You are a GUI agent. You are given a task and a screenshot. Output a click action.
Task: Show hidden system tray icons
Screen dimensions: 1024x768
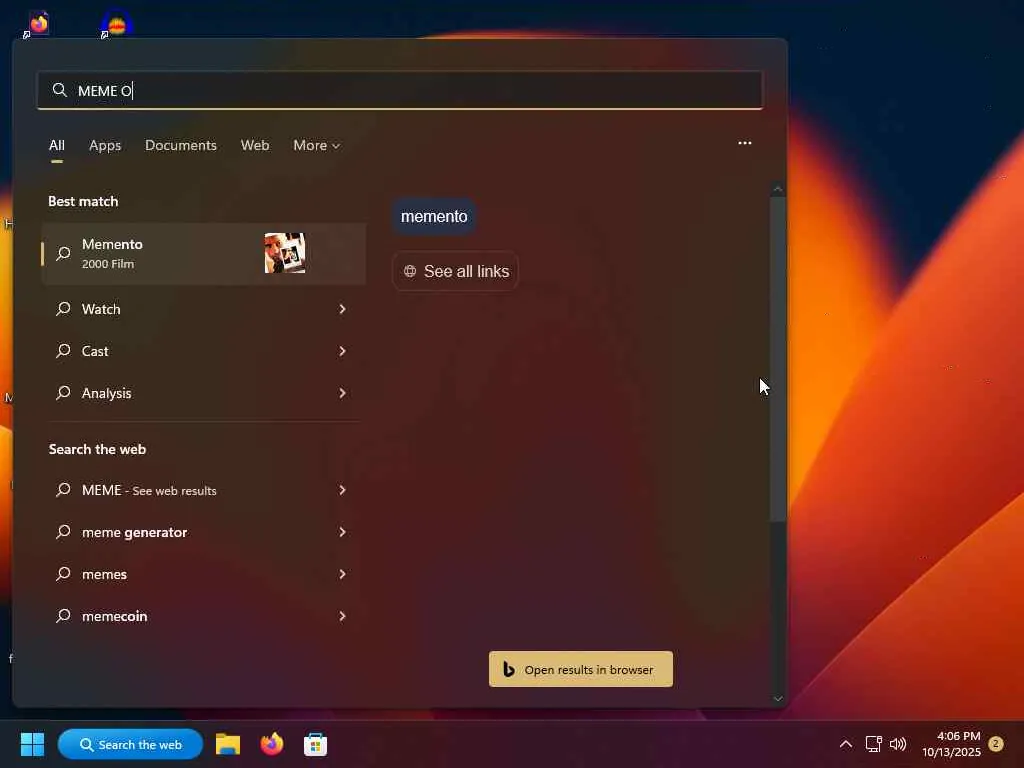point(846,744)
